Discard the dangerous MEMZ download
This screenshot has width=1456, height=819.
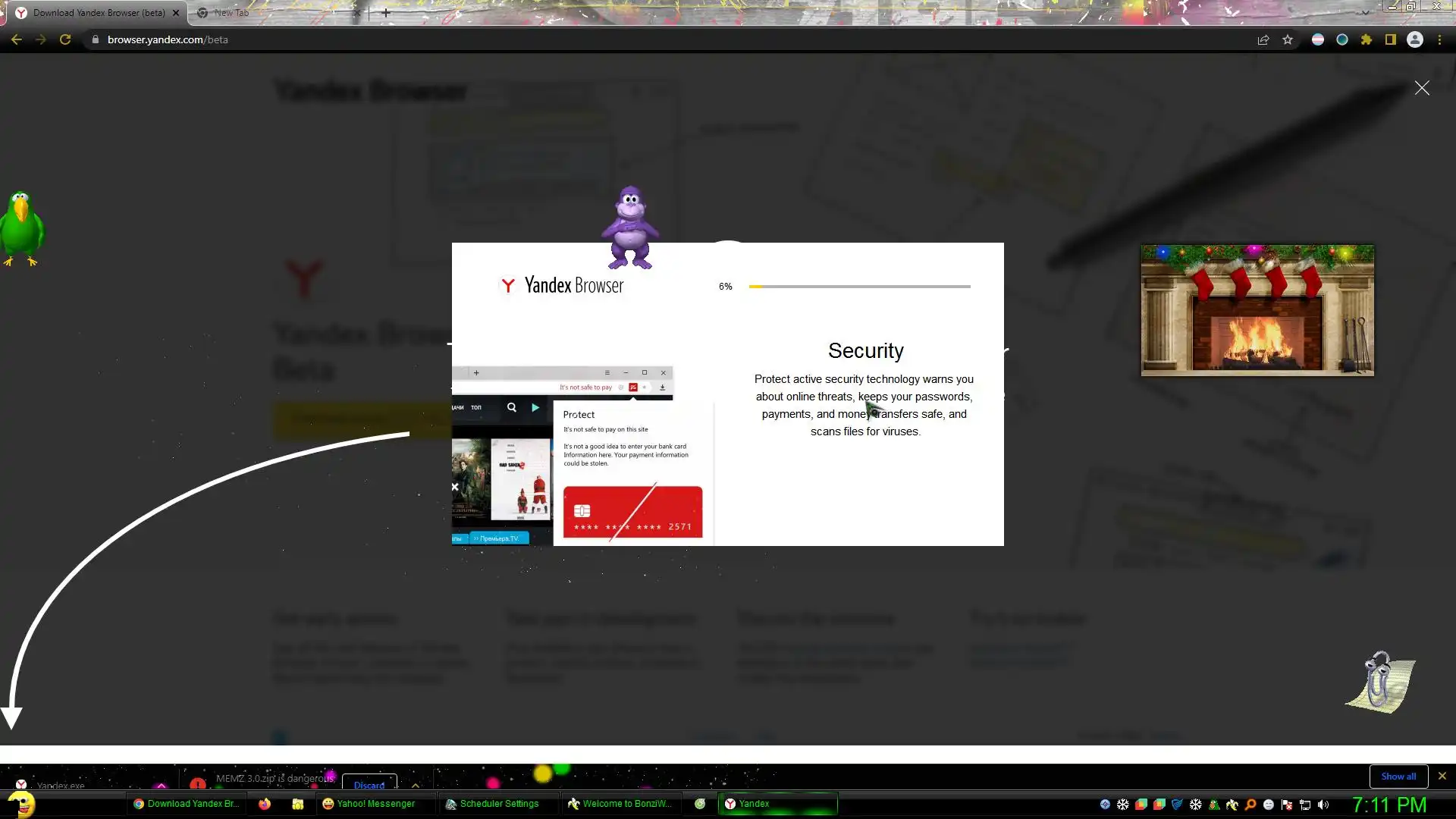click(x=369, y=784)
